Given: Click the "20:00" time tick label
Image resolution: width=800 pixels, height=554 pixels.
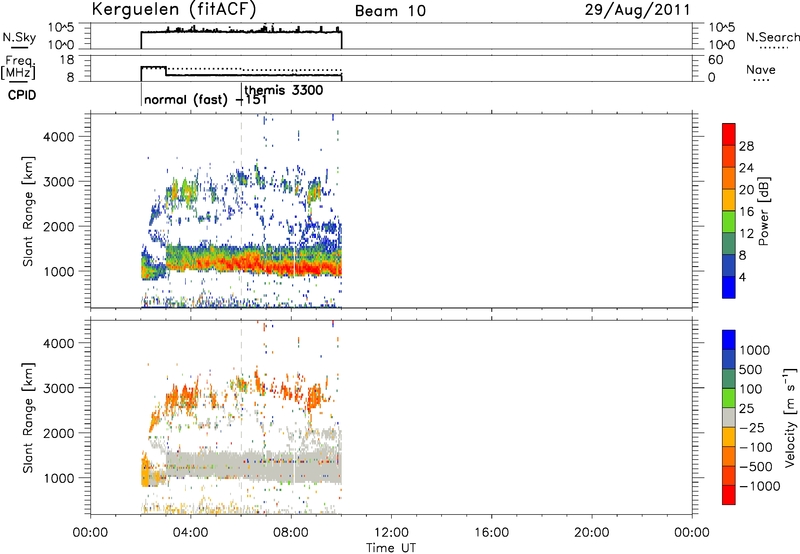Looking at the screenshot, I should point(591,533).
